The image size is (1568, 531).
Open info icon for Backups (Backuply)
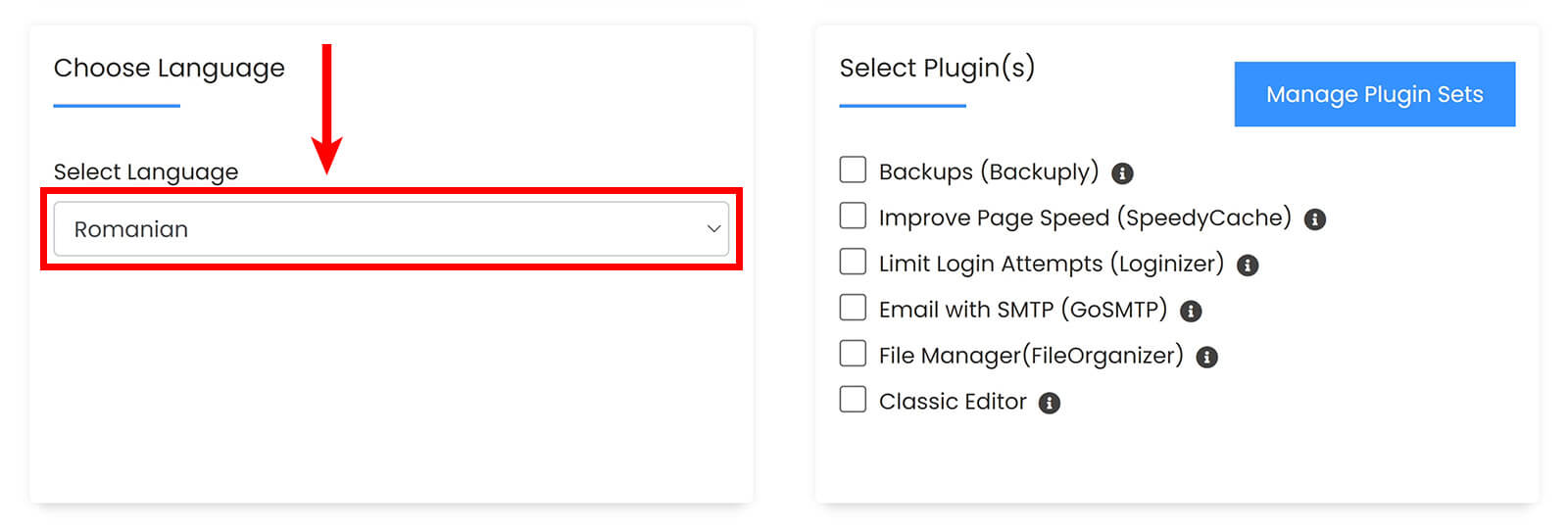1122,173
